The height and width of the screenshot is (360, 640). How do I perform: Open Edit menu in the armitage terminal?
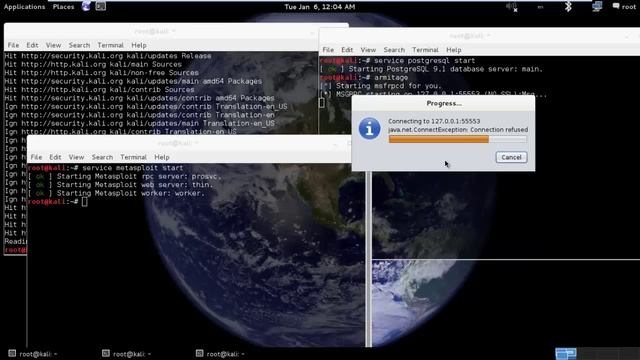pyautogui.click(x=347, y=50)
